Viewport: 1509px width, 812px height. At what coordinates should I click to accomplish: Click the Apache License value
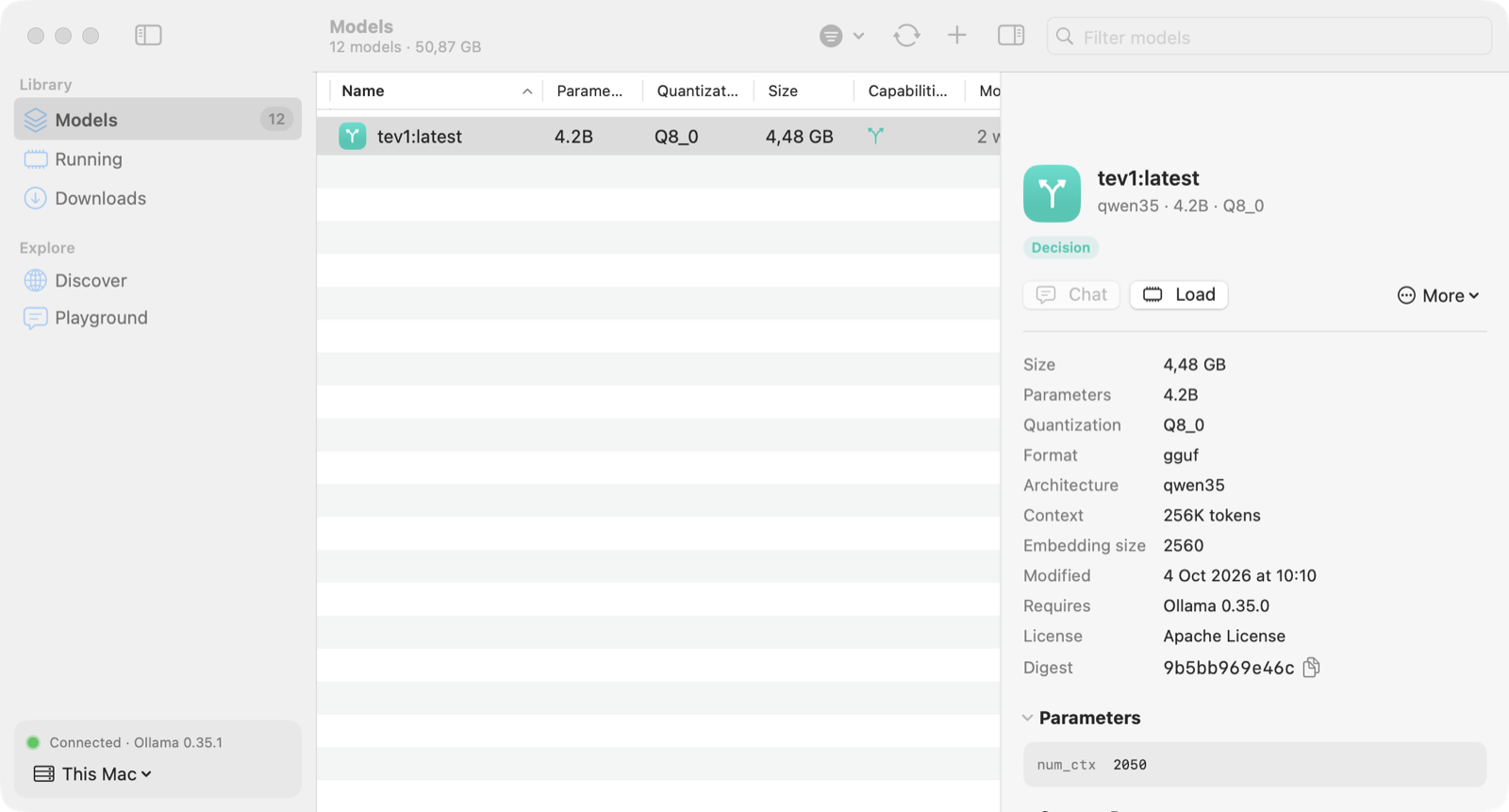tap(1224, 637)
